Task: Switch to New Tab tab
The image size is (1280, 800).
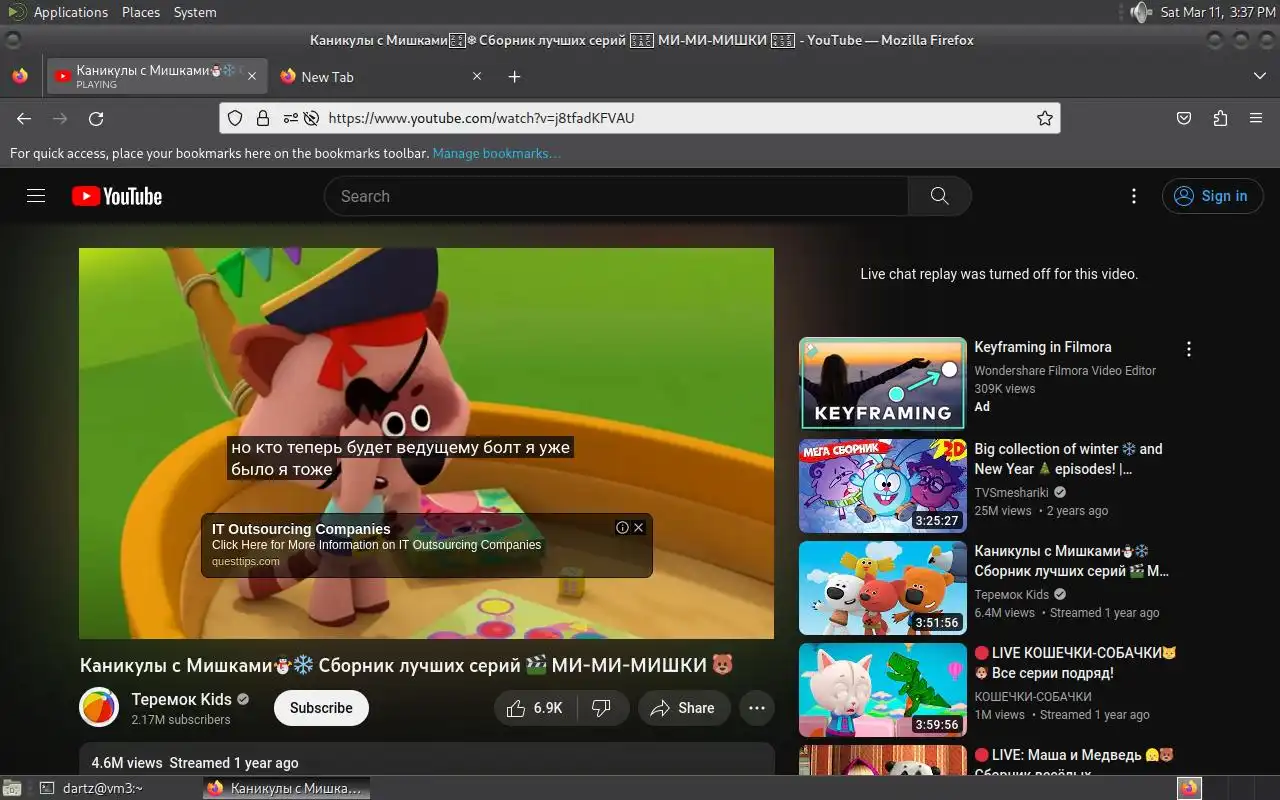Action: pos(380,76)
